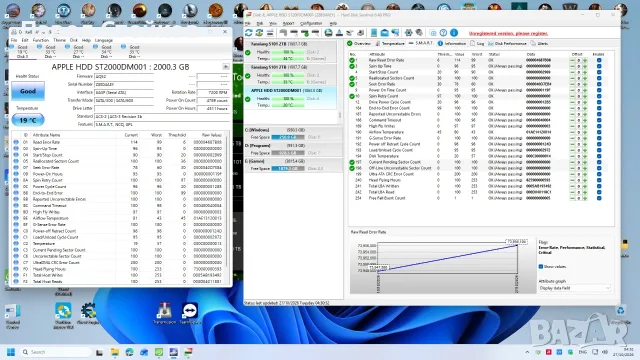640x360 pixels.
Task: Switch to the S.M.A.R.T. tab
Action: coord(421,43)
